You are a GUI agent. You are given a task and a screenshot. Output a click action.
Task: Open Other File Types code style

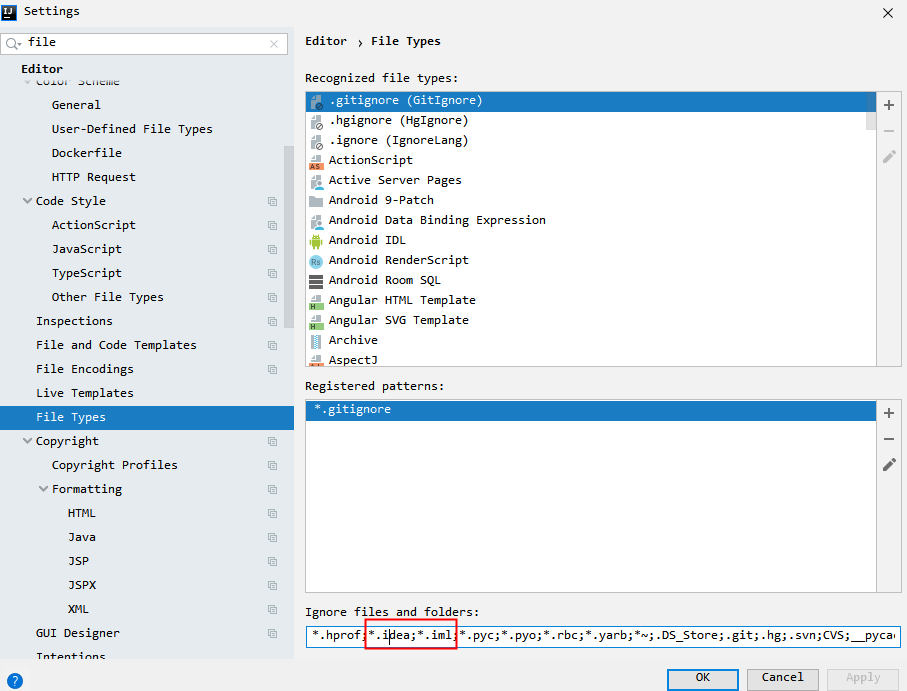tap(108, 297)
